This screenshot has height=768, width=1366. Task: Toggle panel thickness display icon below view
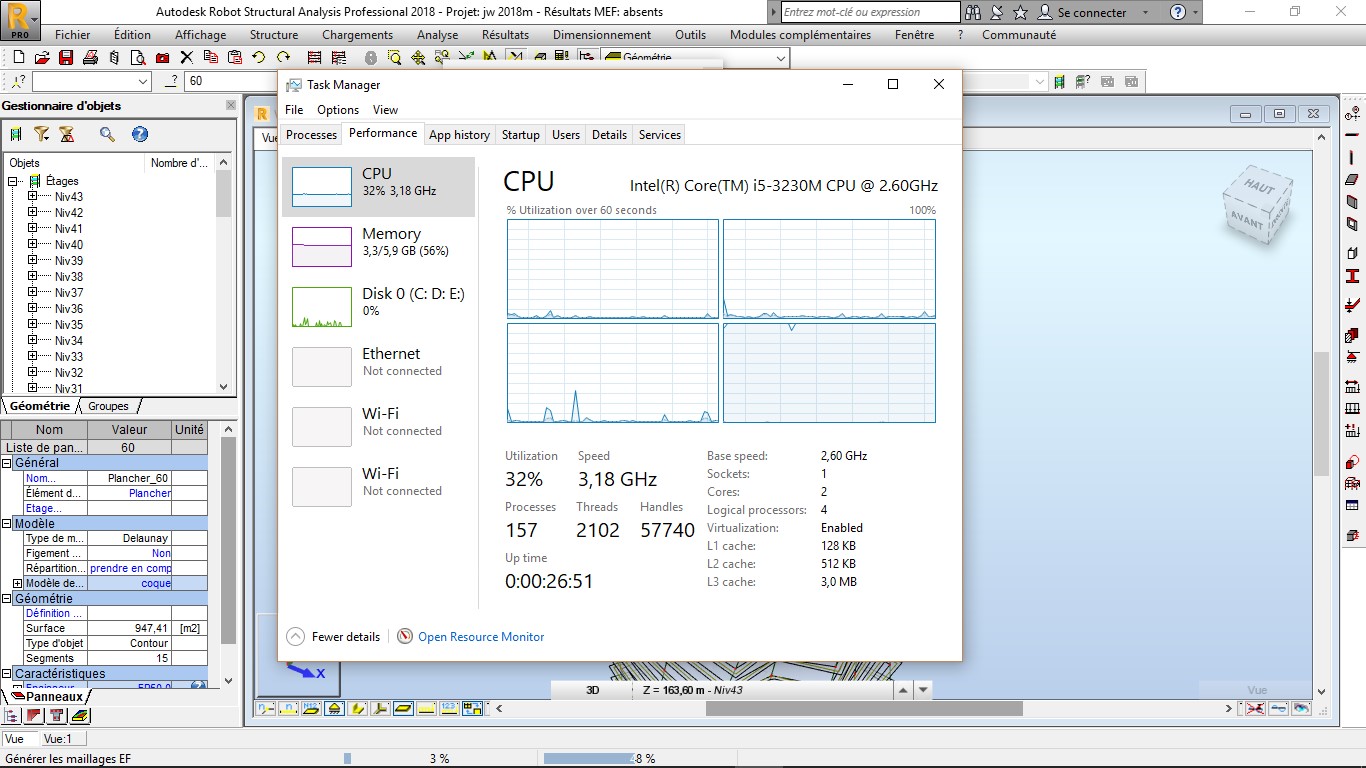(404, 708)
